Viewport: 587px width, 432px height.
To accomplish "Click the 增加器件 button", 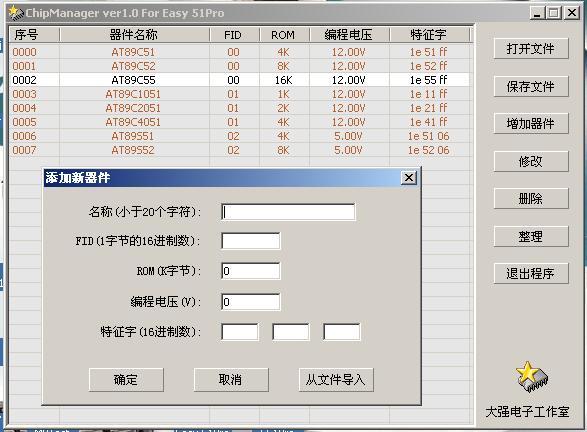I will coord(531,124).
